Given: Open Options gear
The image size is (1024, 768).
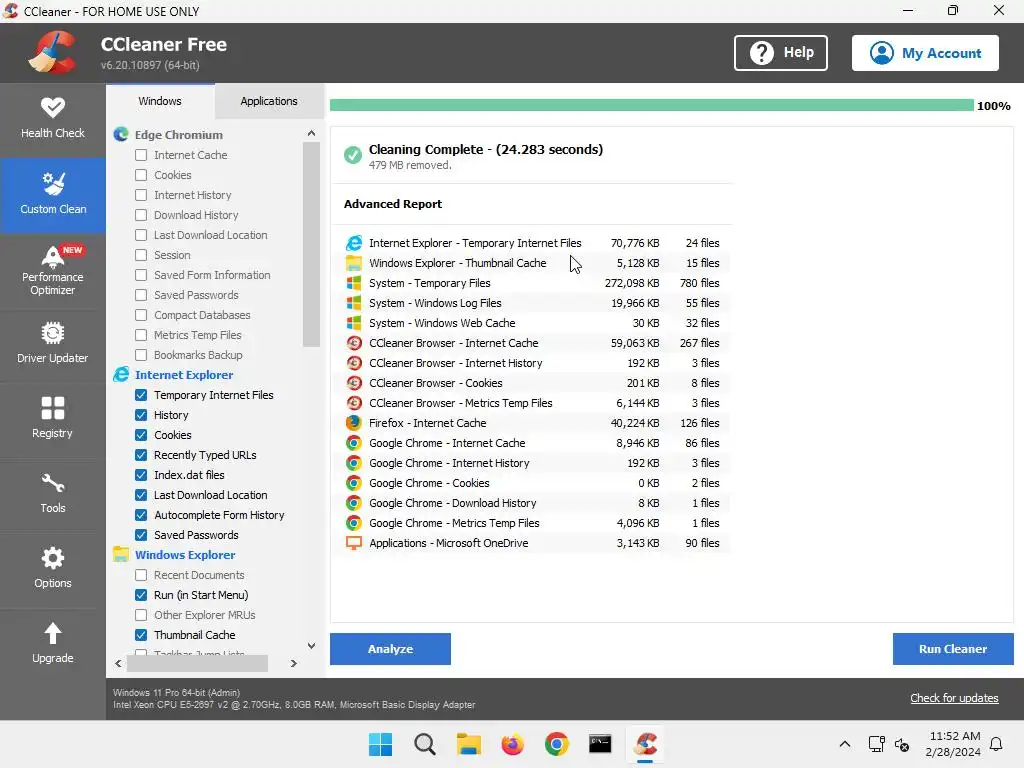Looking at the screenshot, I should click(x=52, y=558).
